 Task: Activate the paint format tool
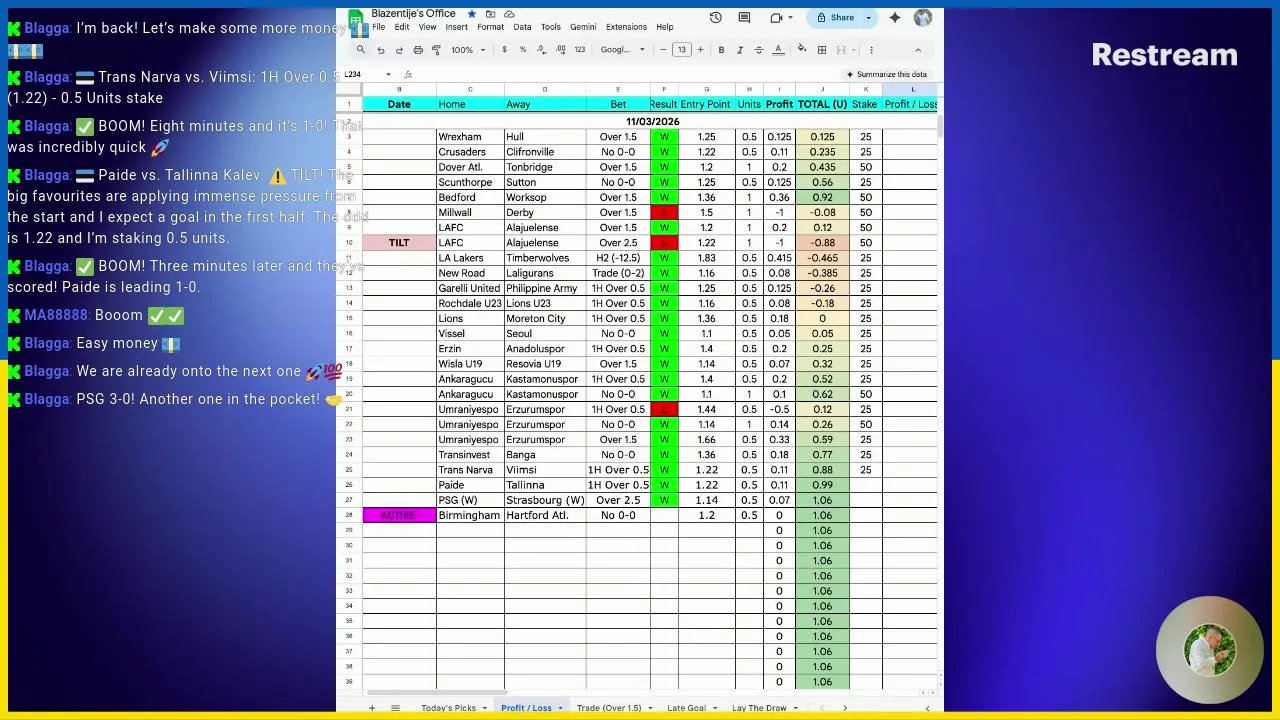pyautogui.click(x=437, y=50)
